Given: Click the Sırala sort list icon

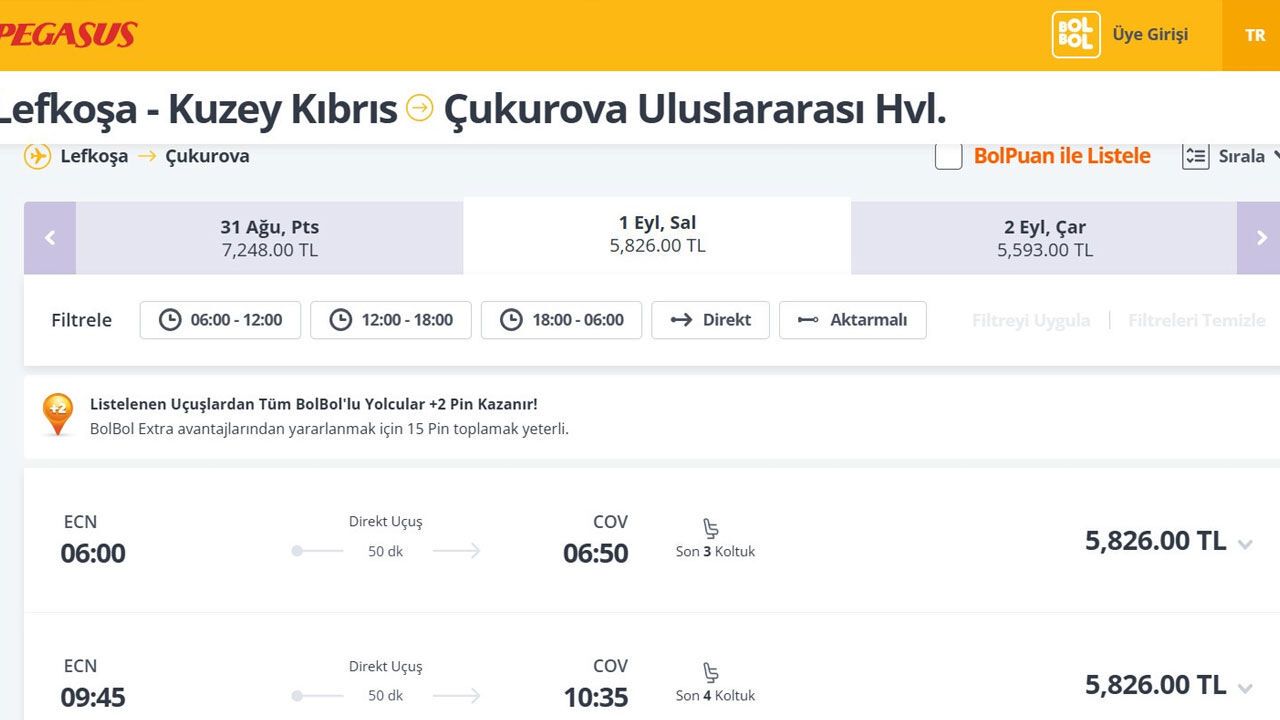Looking at the screenshot, I should pos(1196,157).
